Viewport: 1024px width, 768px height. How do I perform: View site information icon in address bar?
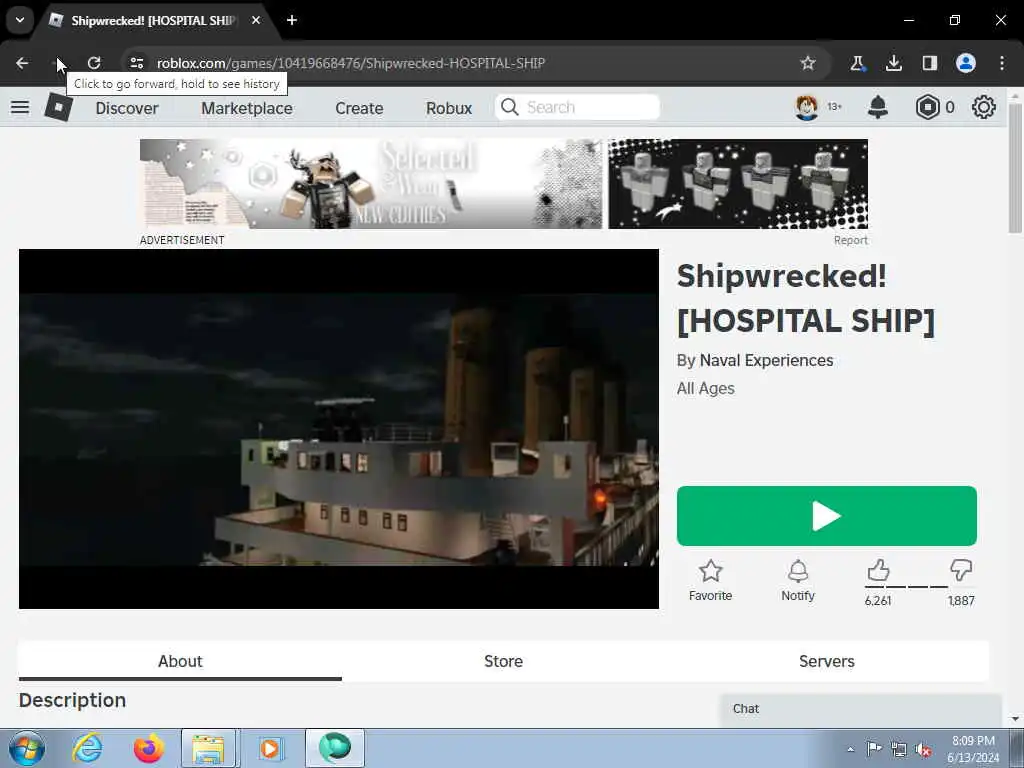click(x=136, y=63)
